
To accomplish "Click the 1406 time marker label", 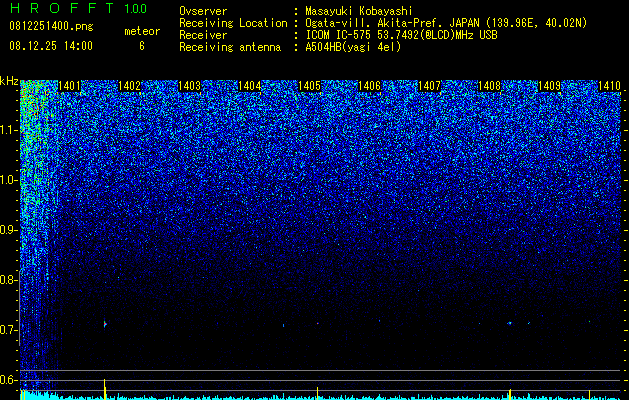I will pos(369,85).
